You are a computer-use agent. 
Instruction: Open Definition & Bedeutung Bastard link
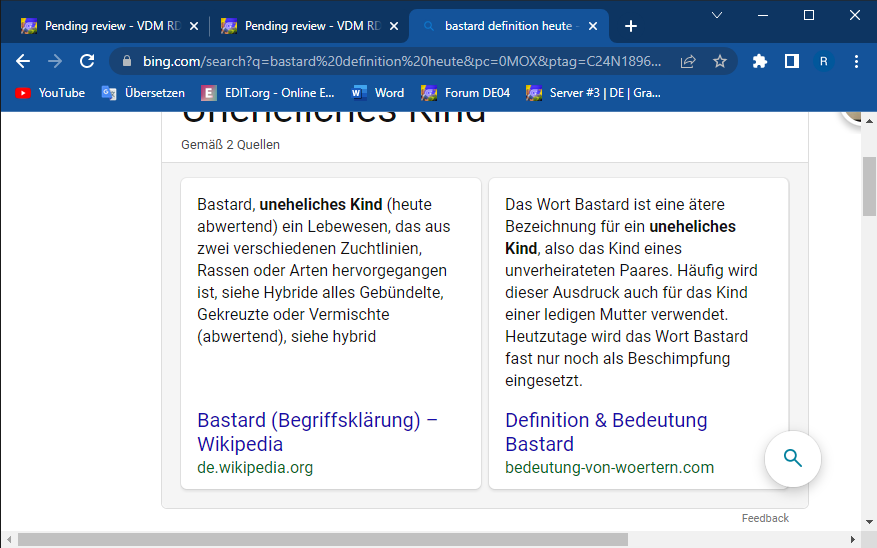[x=606, y=432]
